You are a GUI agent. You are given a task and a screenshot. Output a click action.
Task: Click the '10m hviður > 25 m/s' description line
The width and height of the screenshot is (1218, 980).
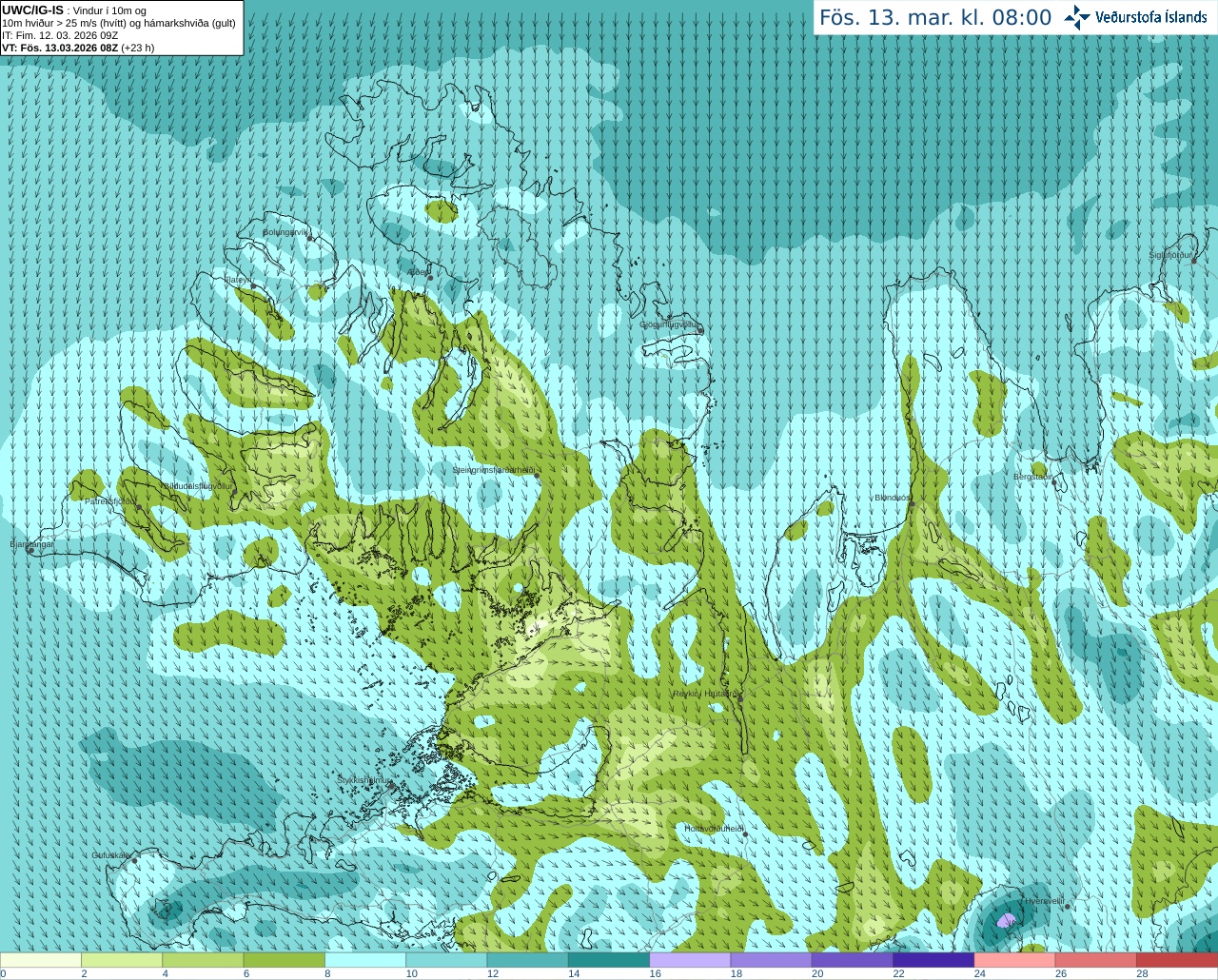119,23
